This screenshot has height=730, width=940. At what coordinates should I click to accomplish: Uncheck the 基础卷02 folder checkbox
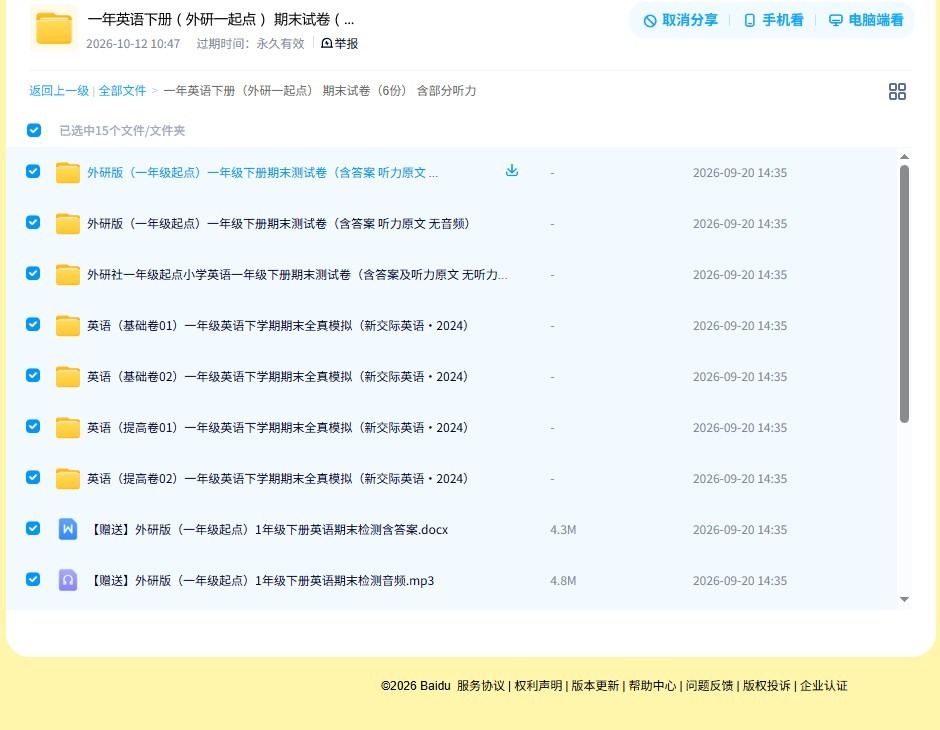click(x=33, y=375)
